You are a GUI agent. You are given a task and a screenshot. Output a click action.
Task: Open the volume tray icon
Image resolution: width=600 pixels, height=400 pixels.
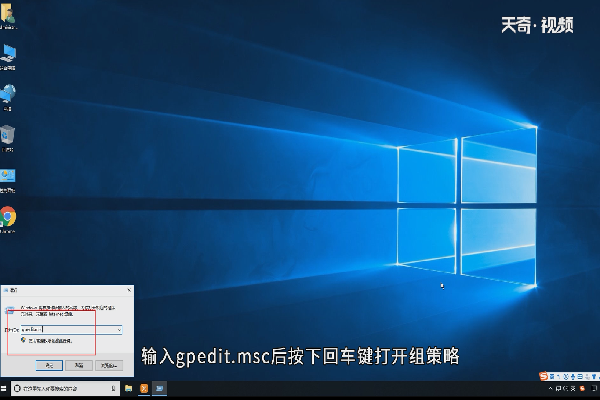tap(566, 389)
